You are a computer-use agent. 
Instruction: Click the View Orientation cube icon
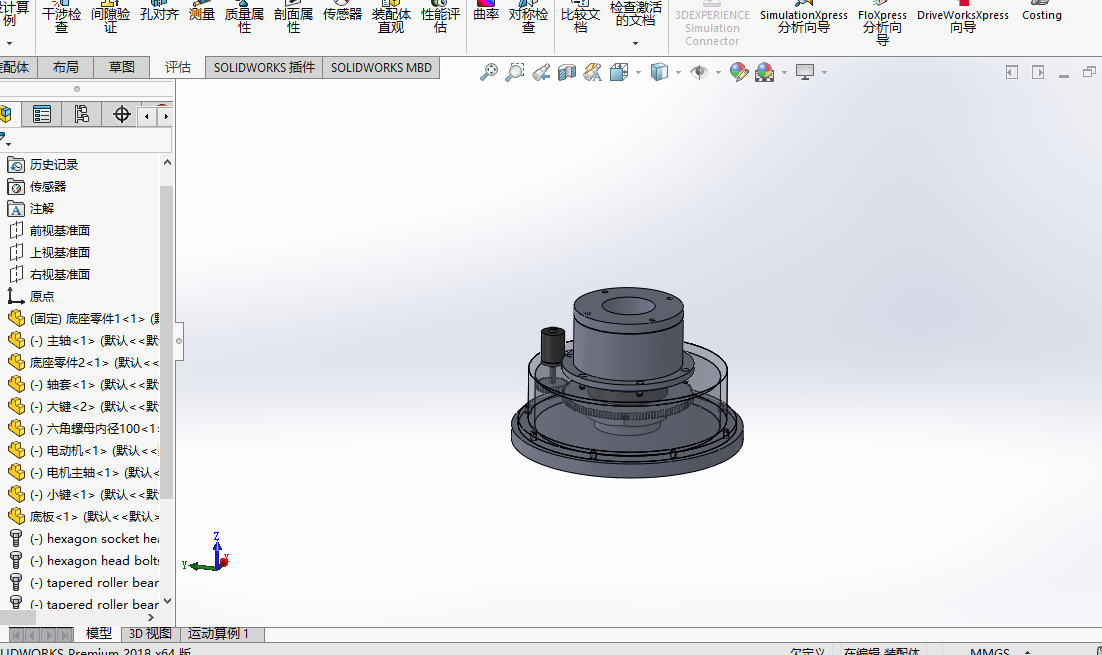tap(619, 72)
